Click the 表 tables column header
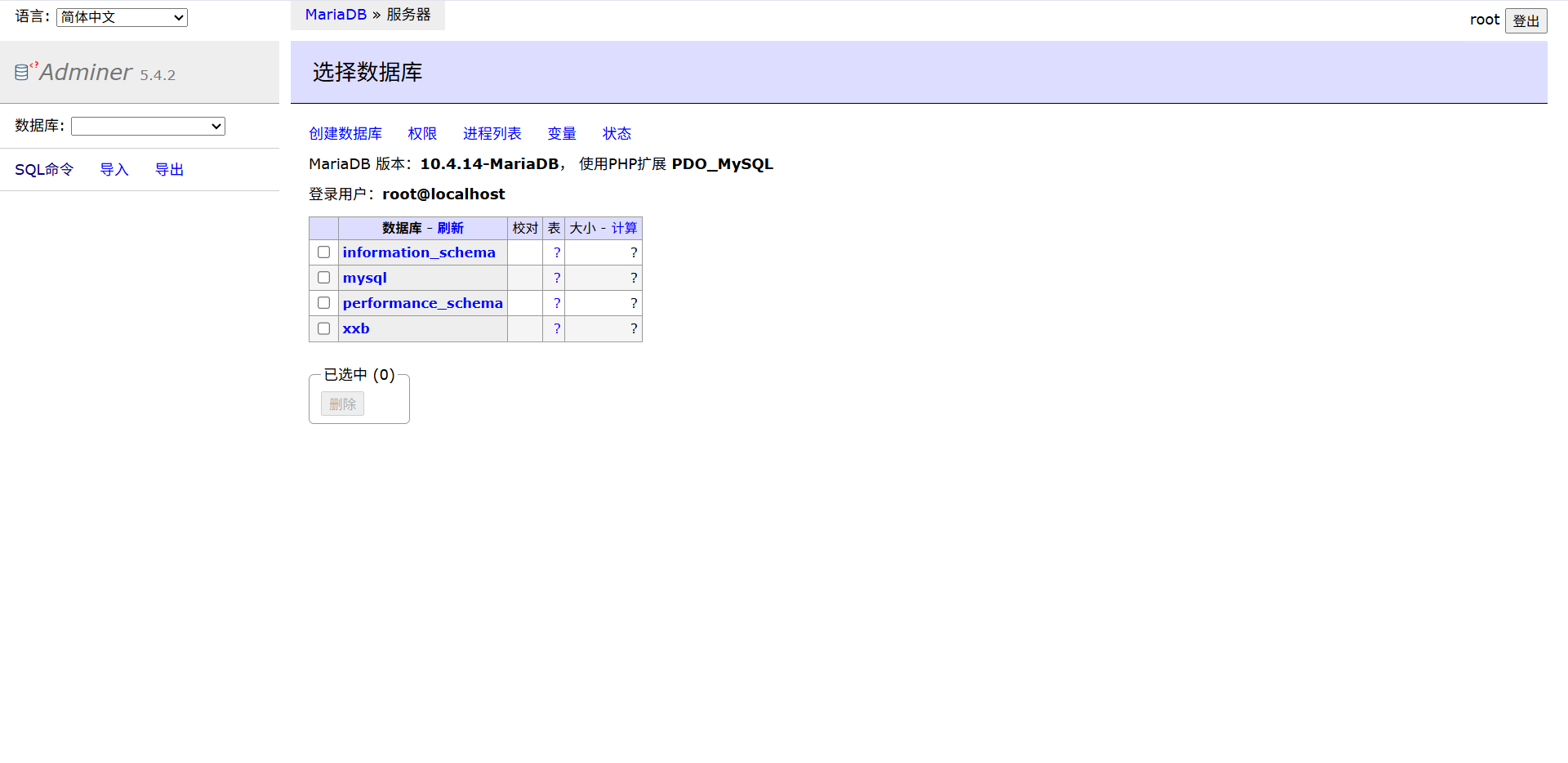Image resolution: width=1568 pixels, height=763 pixels. tap(554, 228)
